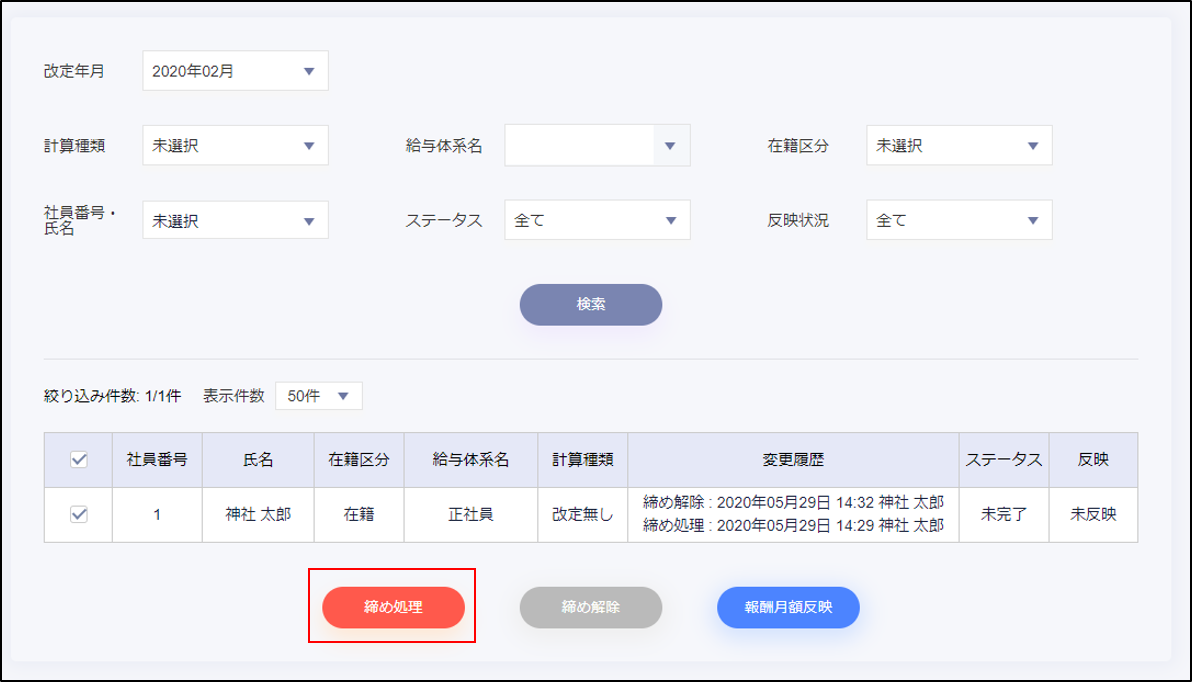The image size is (1192, 682).
Task: Click the 変更履歴 column header
Action: click(793, 460)
